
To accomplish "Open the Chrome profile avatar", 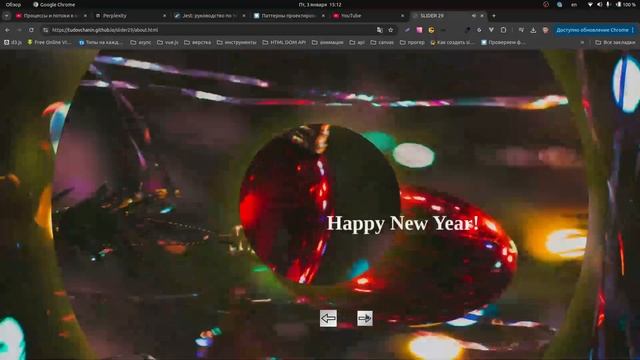I will [x=545, y=30].
